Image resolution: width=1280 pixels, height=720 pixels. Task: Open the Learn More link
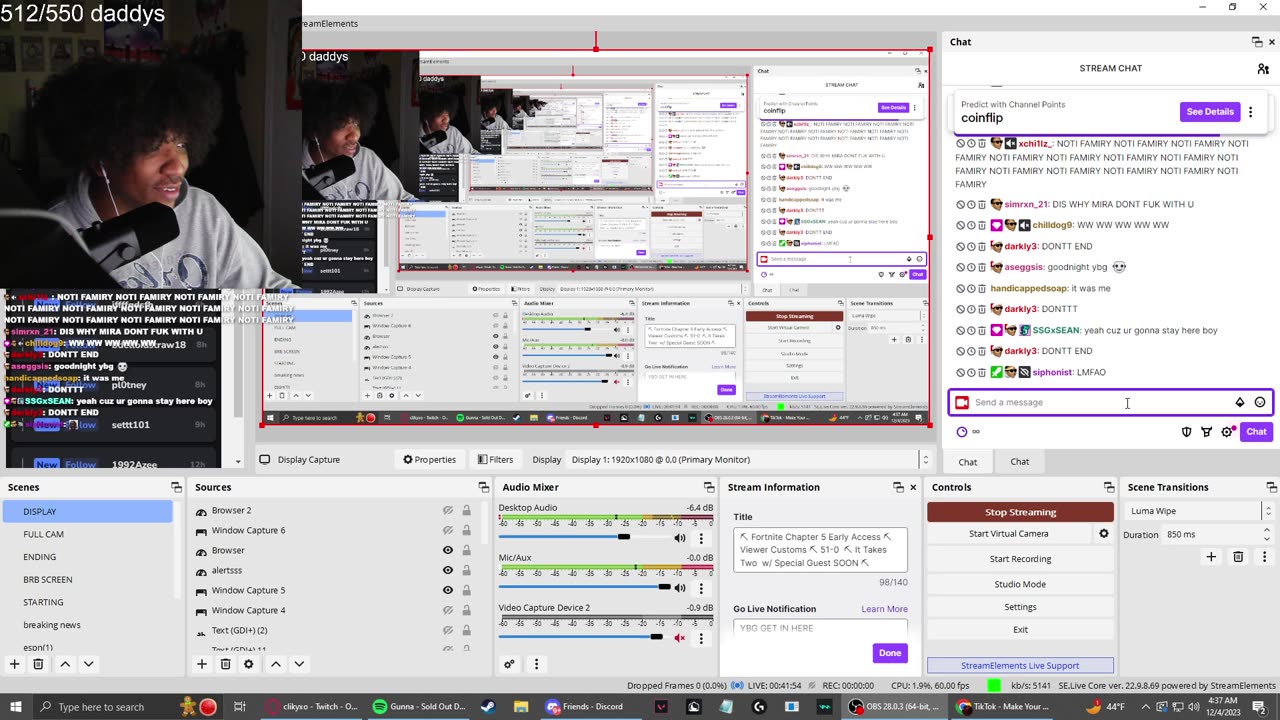coord(884,609)
